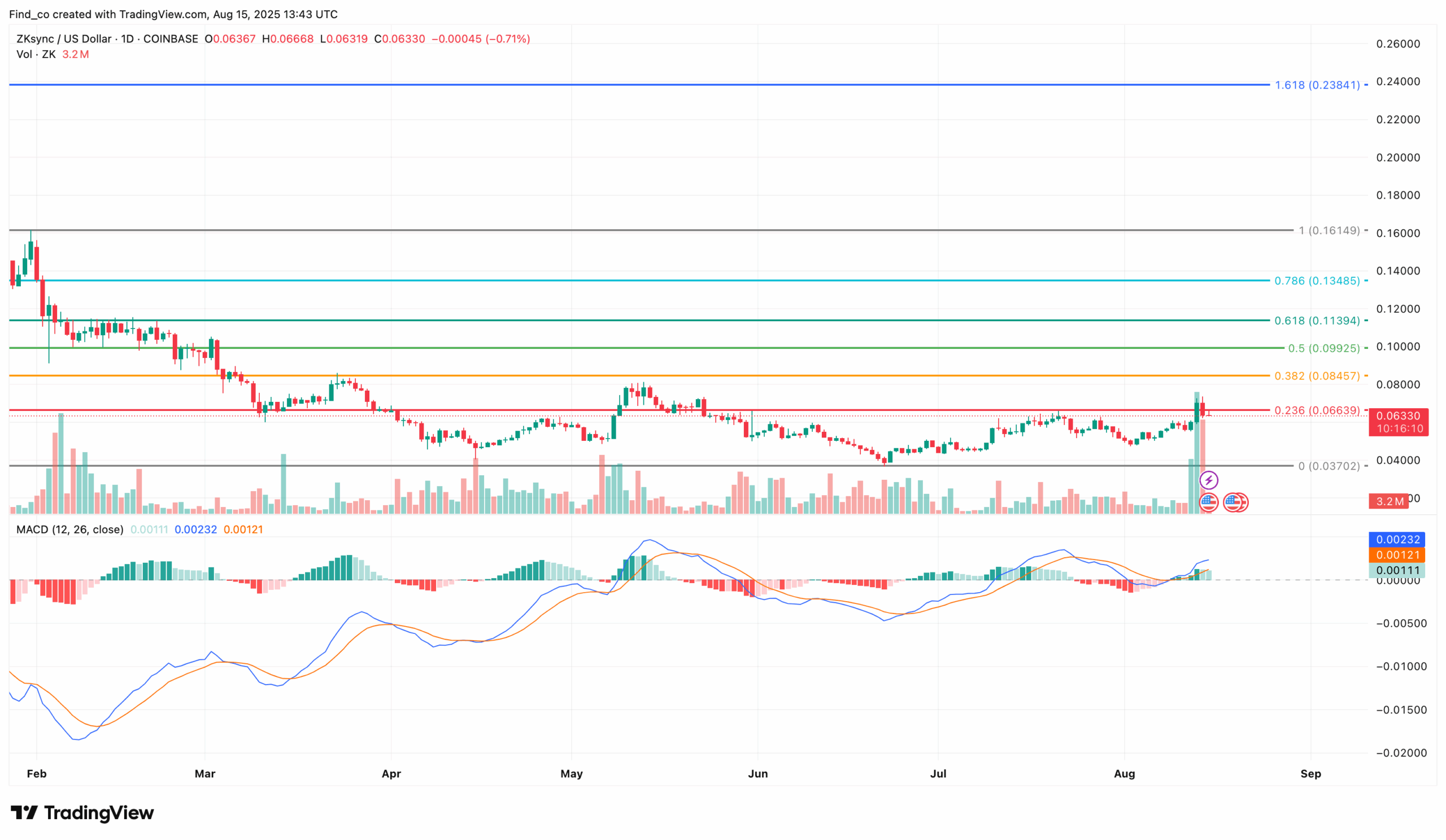Click the Vol · ZK indicator label
The image size is (1446, 840).
(36, 54)
